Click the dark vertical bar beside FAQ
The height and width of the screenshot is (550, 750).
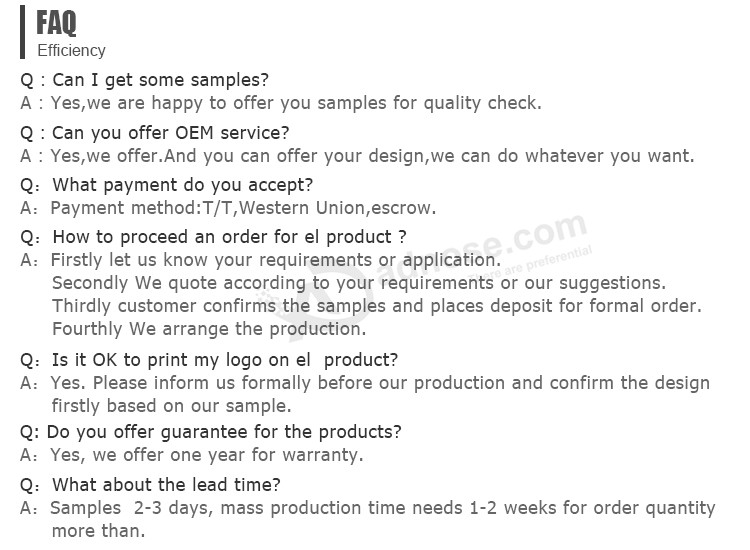click(x=22, y=32)
